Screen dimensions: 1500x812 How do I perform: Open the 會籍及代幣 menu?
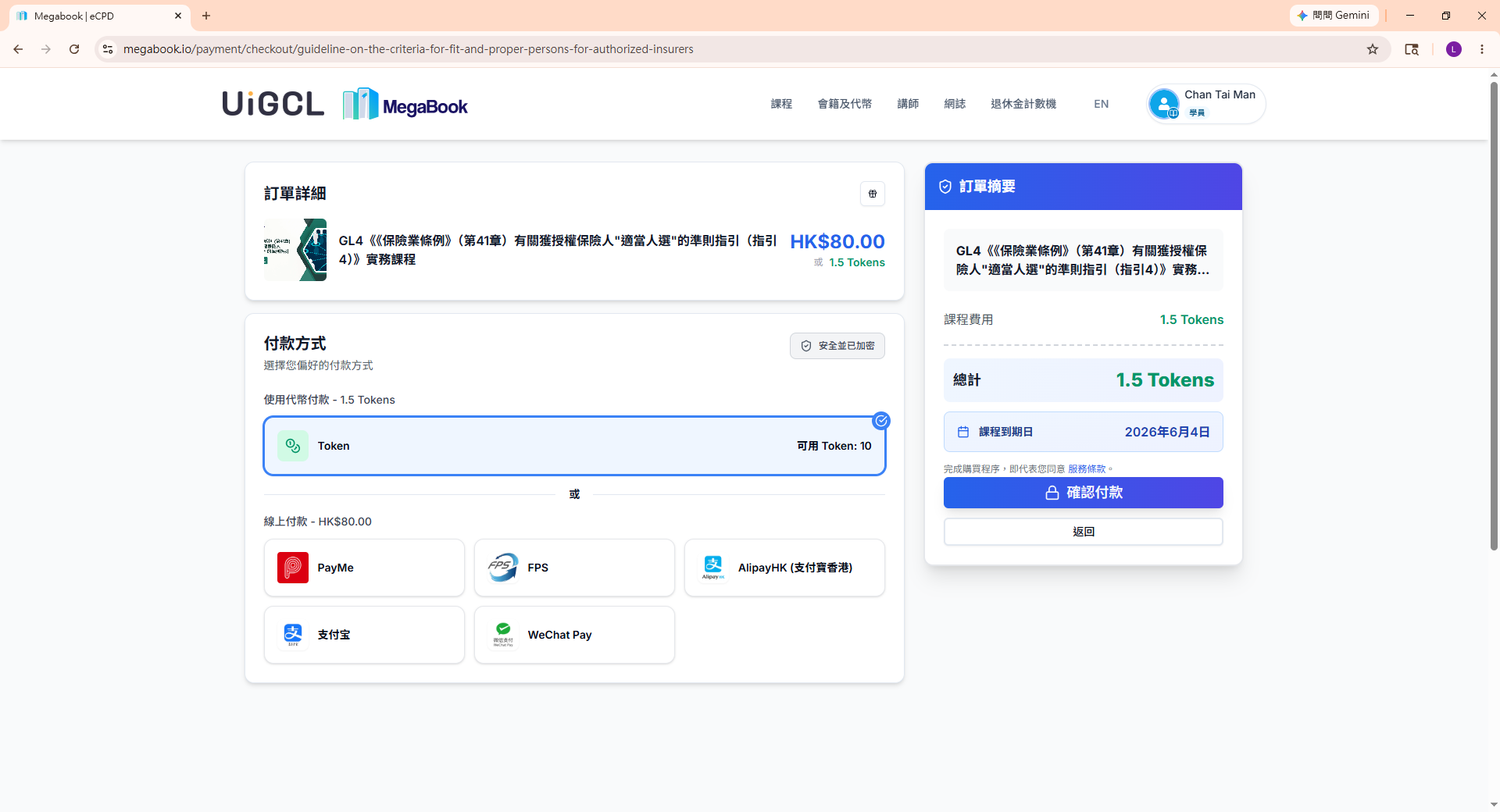point(845,104)
